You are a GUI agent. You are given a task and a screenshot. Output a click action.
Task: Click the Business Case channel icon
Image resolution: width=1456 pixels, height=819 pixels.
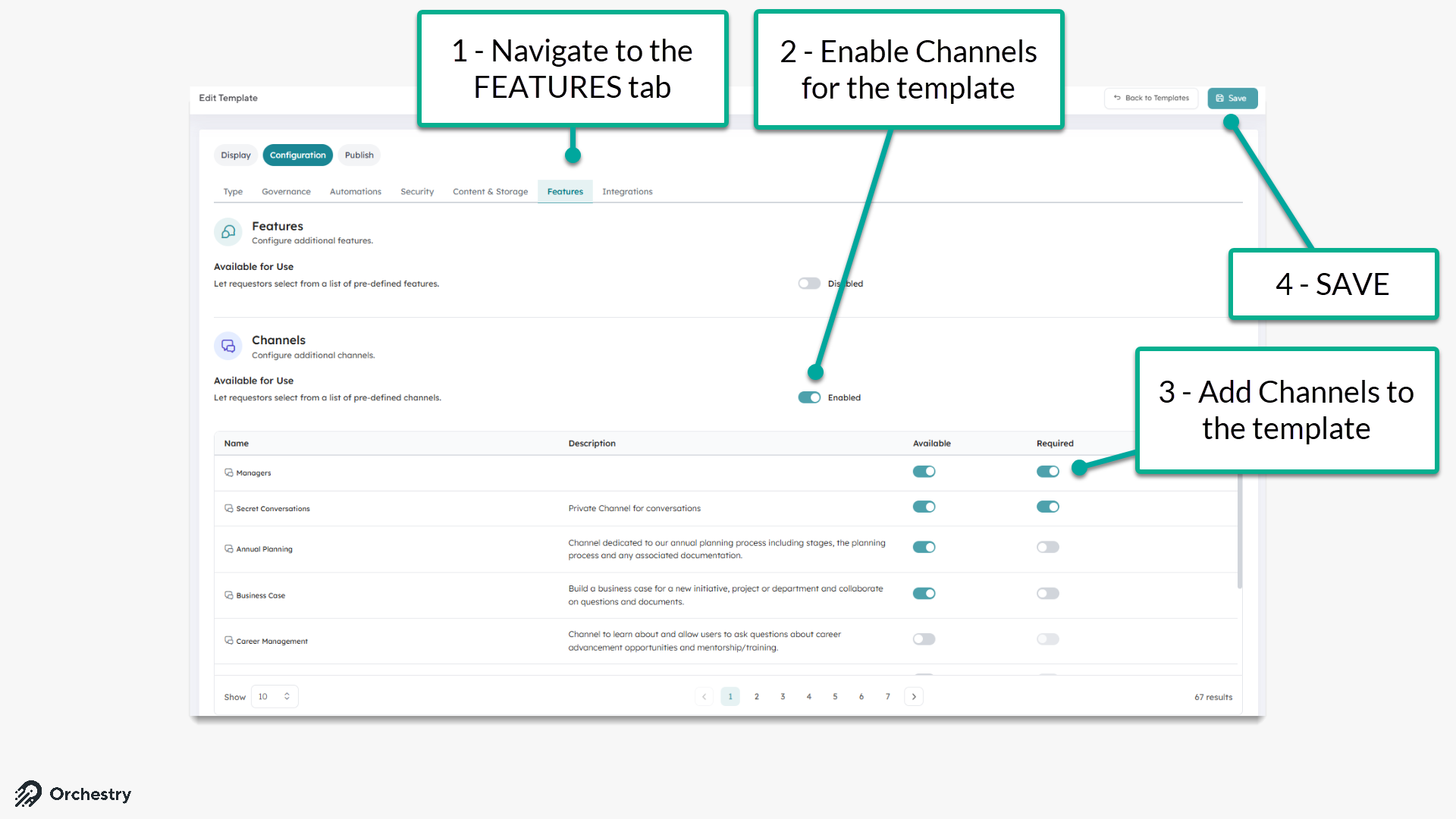point(228,595)
